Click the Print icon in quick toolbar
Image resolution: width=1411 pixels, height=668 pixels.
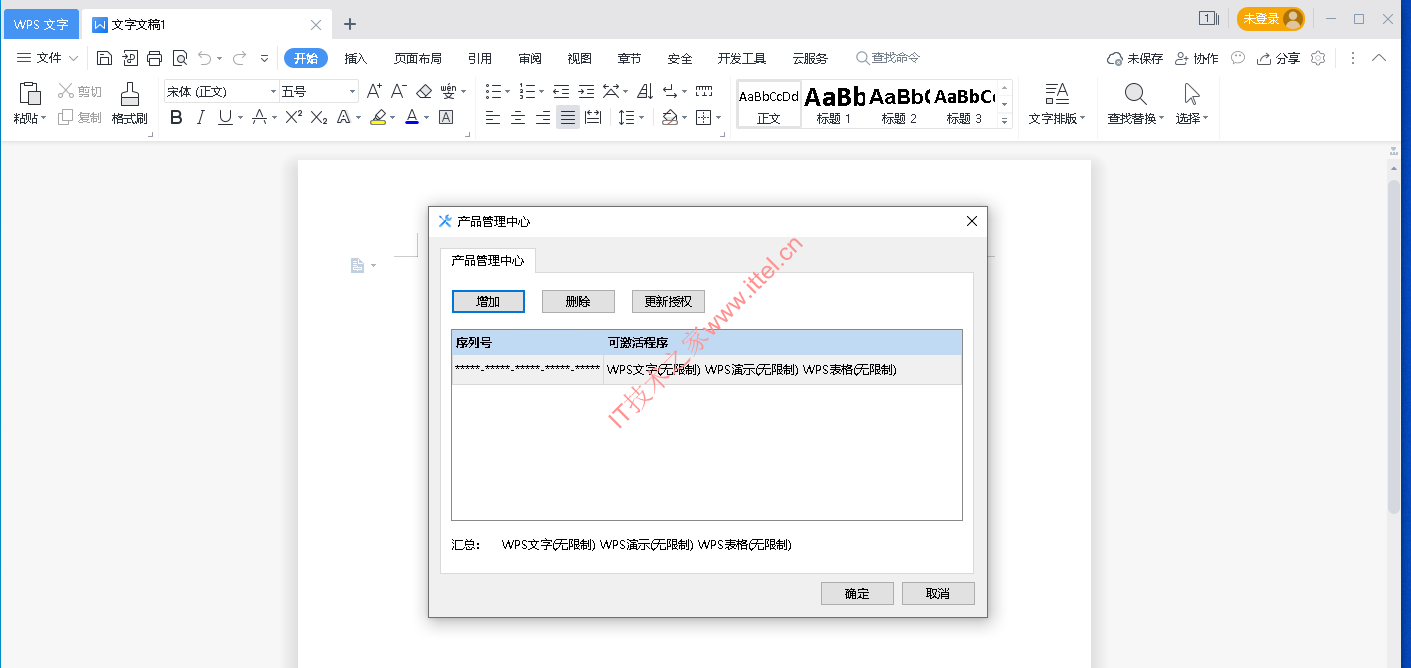[x=155, y=58]
